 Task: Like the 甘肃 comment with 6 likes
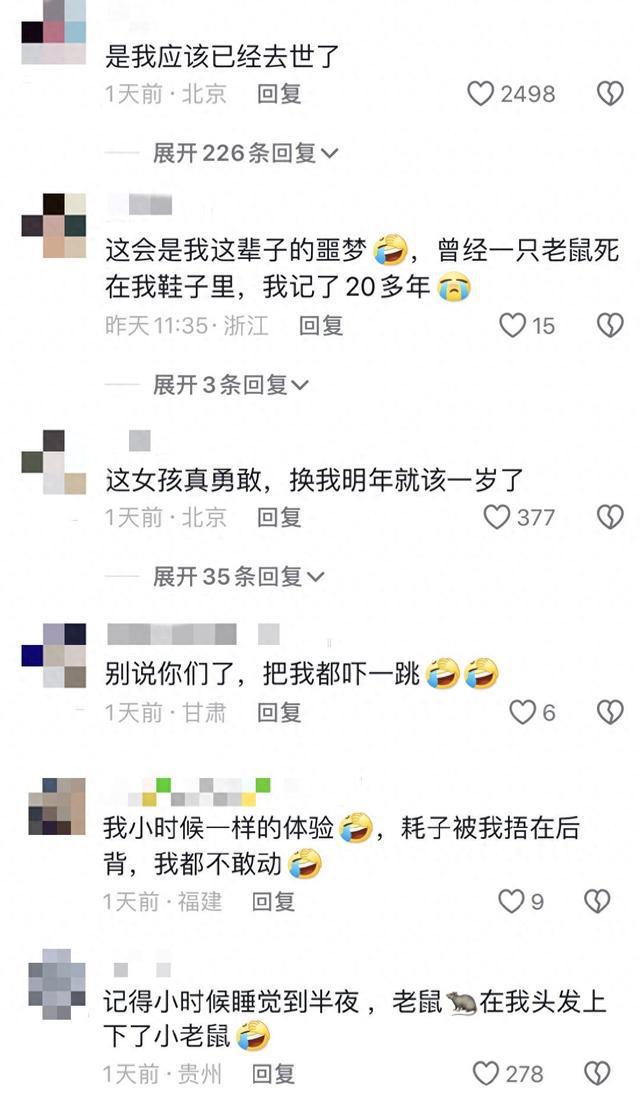pos(522,713)
